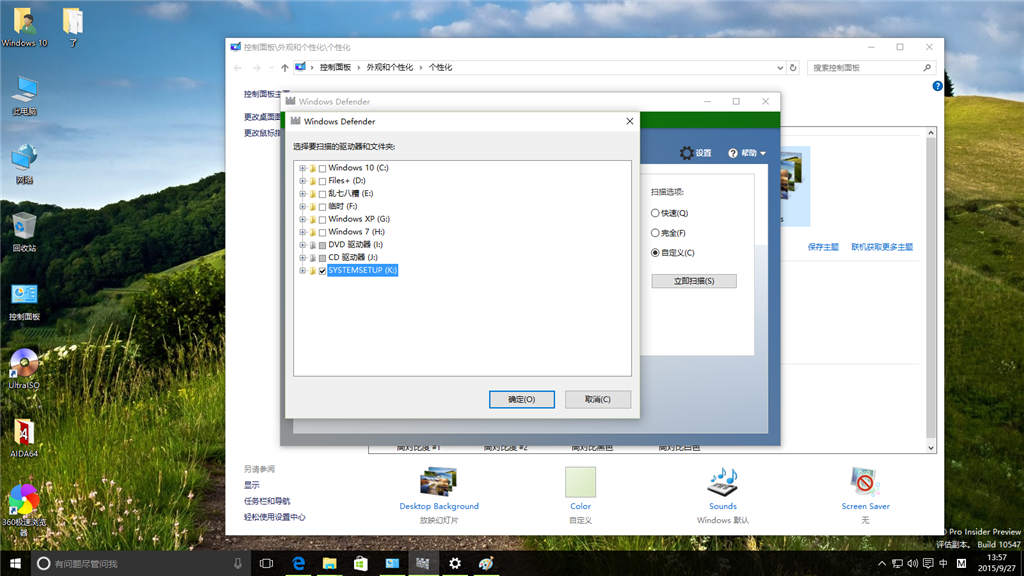
Task: Click the blue help question mark icon
Action: tap(937, 86)
